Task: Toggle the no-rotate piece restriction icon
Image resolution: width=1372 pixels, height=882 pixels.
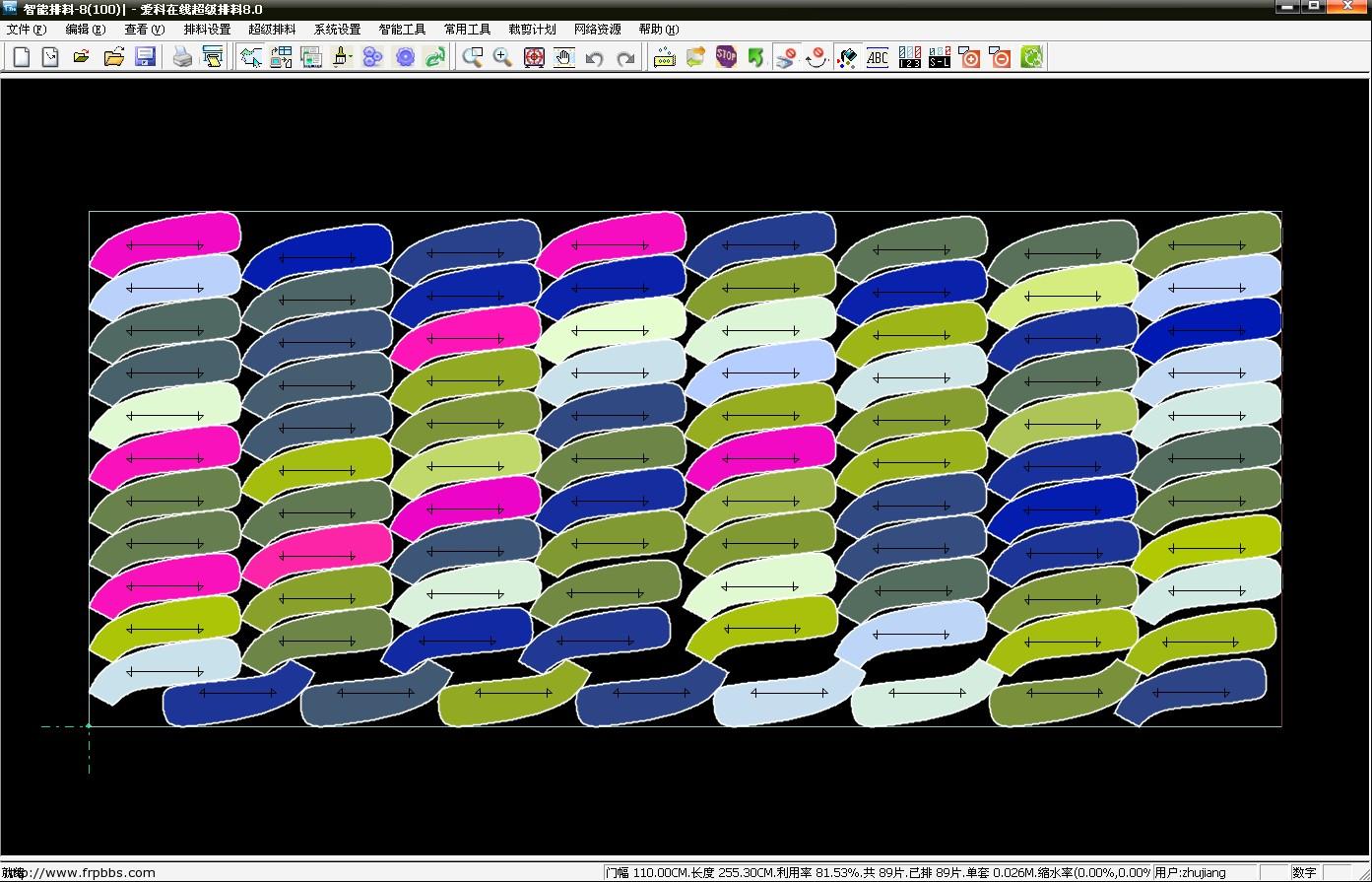Action: (x=816, y=57)
